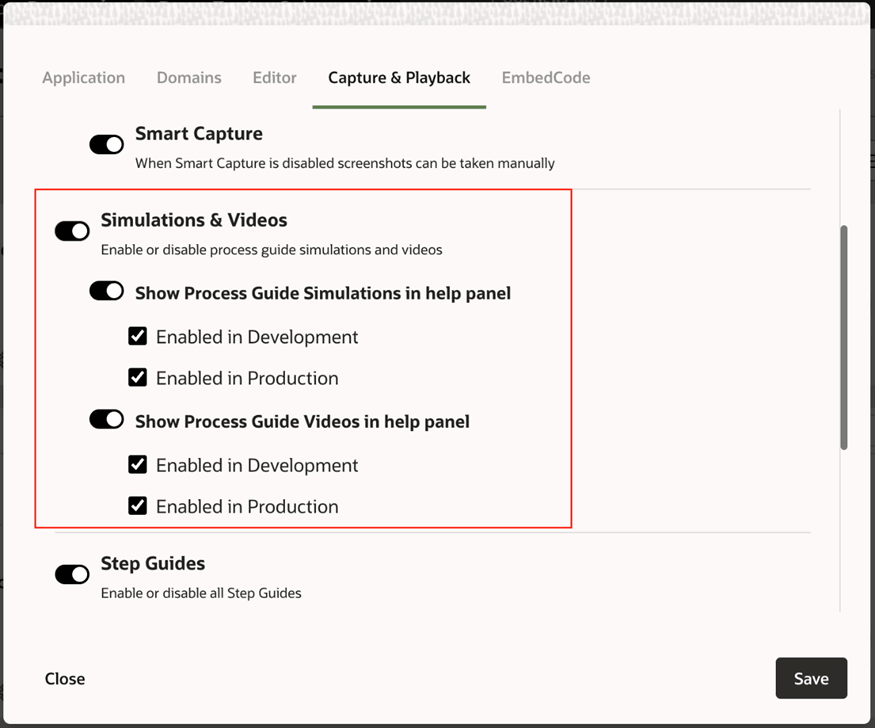Turn off the Step Guides toggle
875x728 pixels.
[x=71, y=574]
